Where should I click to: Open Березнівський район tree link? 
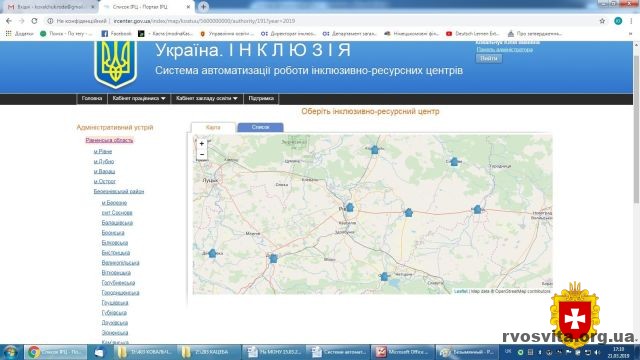(x=119, y=191)
